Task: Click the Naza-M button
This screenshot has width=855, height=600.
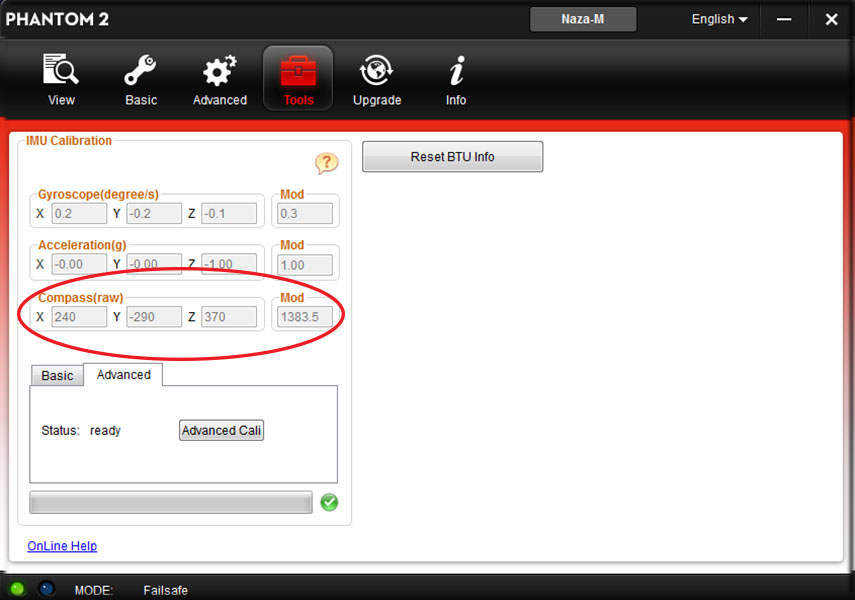Action: click(x=583, y=19)
